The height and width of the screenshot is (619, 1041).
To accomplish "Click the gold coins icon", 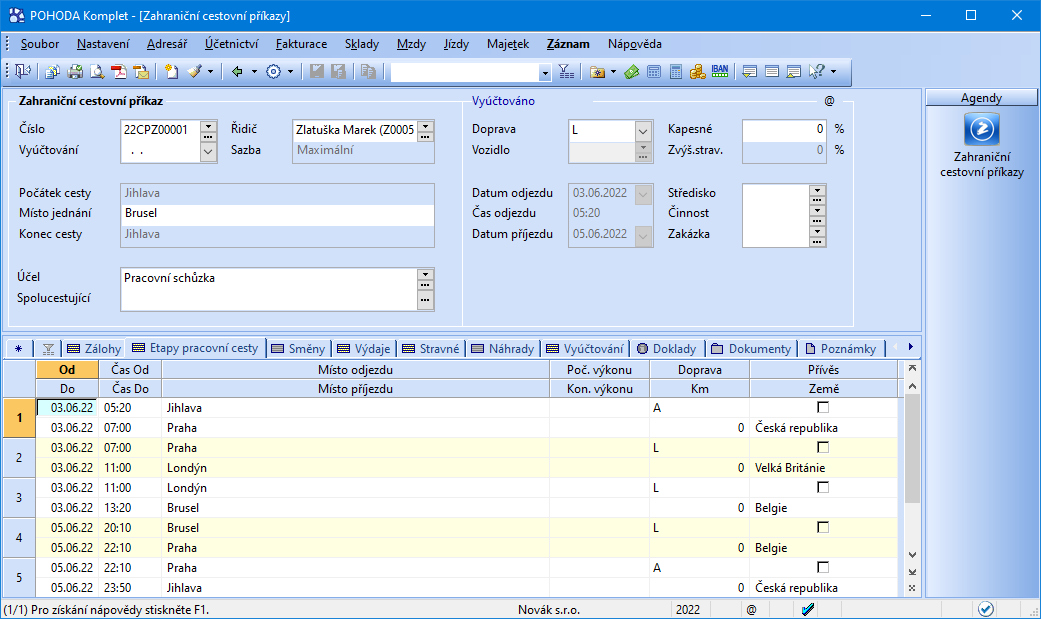I will point(698,72).
